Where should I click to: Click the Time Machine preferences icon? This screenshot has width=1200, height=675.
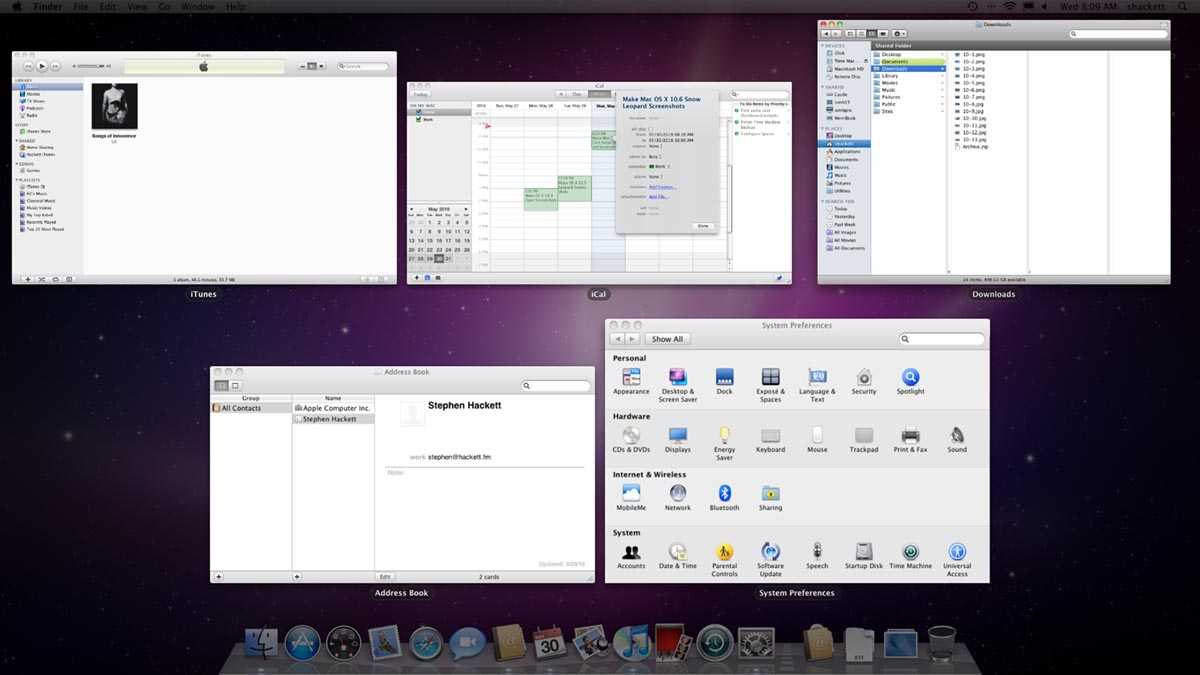(x=910, y=552)
